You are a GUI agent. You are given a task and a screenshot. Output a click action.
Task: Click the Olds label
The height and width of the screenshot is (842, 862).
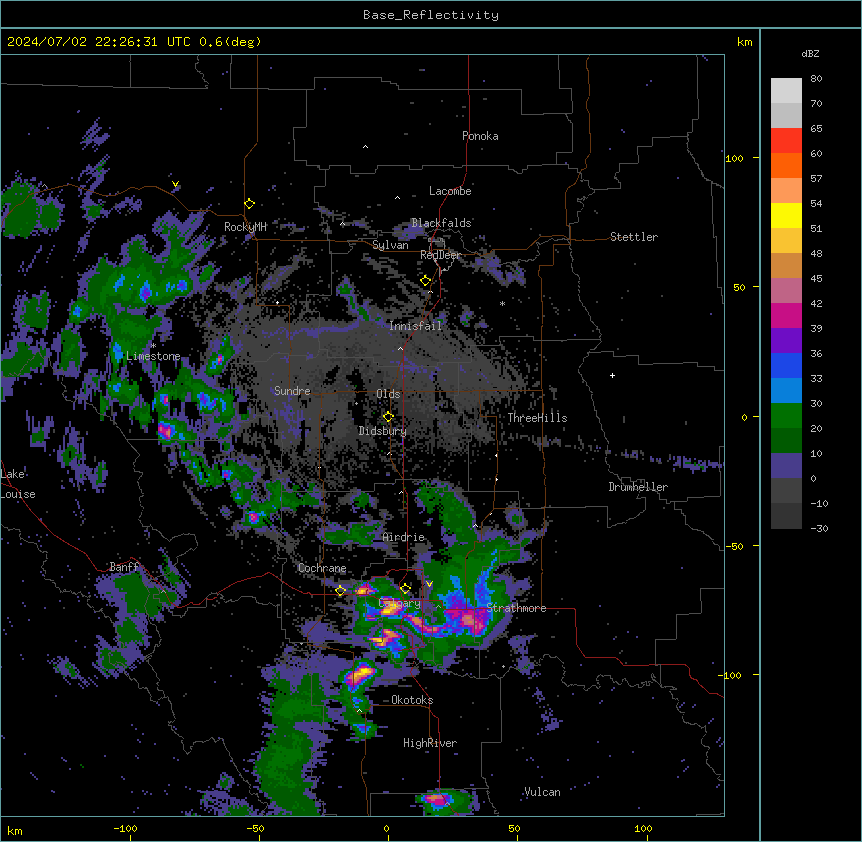click(388, 394)
